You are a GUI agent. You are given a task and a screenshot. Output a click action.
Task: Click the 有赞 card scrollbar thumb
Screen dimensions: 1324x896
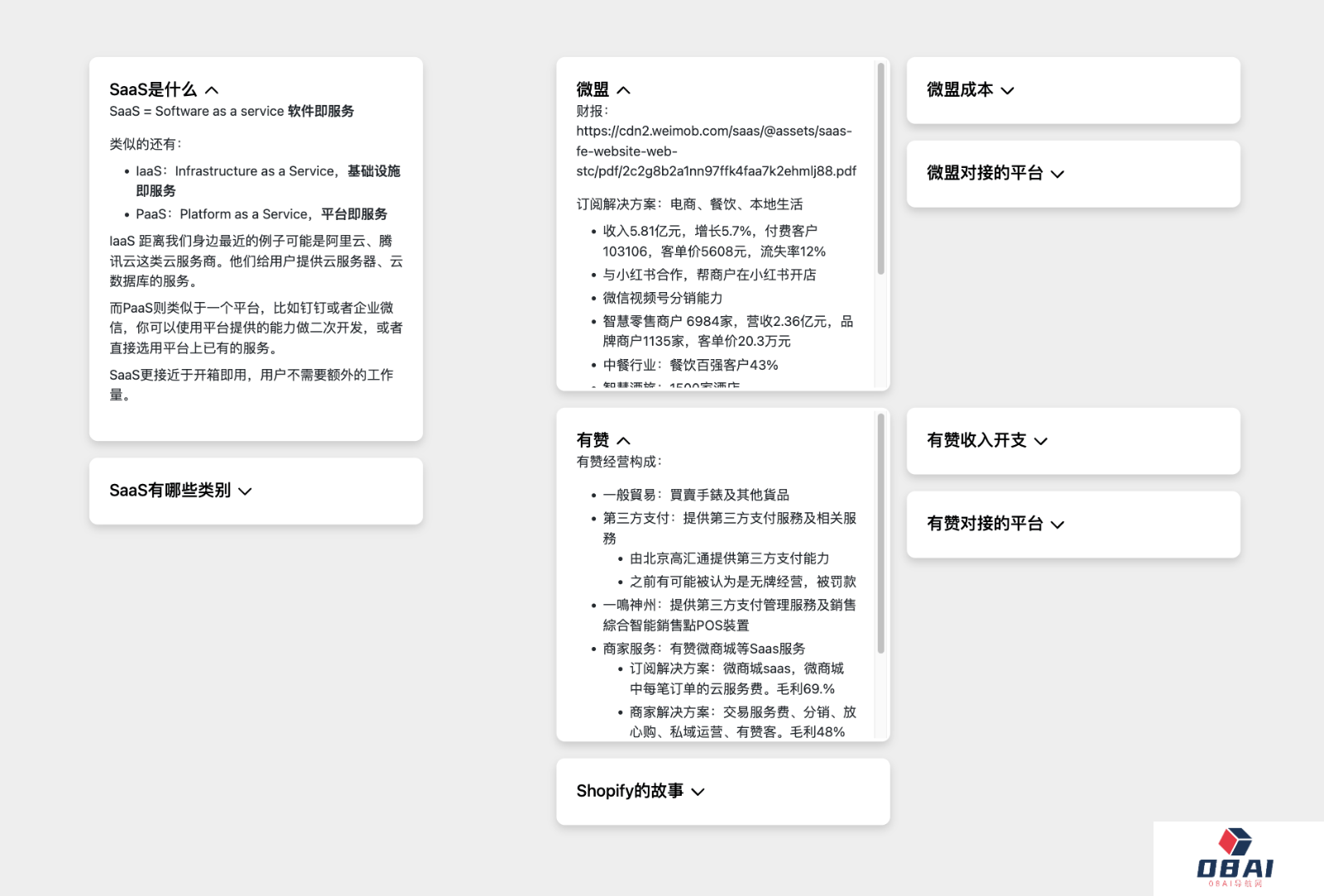(880, 534)
